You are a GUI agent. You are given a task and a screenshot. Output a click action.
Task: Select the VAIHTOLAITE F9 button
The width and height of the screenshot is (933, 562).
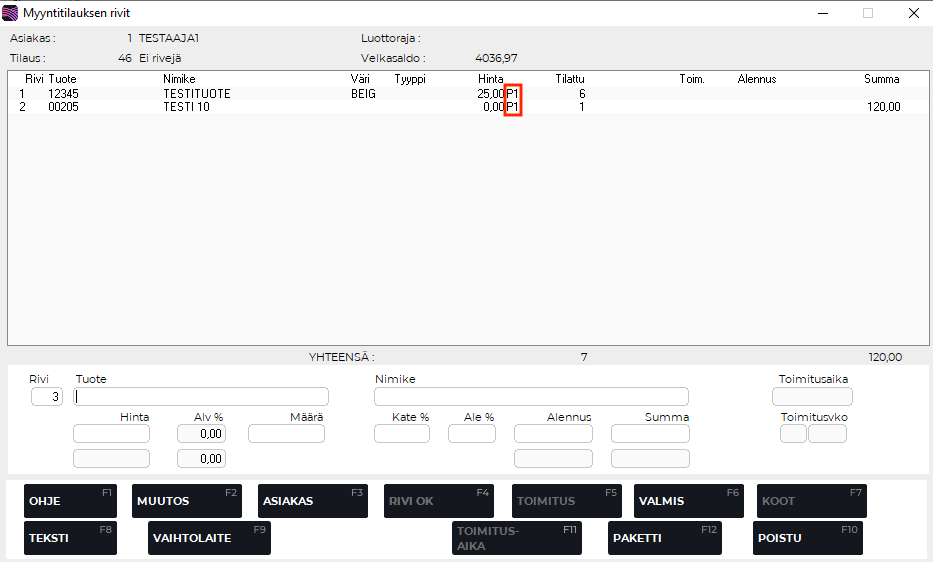pyautogui.click(x=209, y=538)
